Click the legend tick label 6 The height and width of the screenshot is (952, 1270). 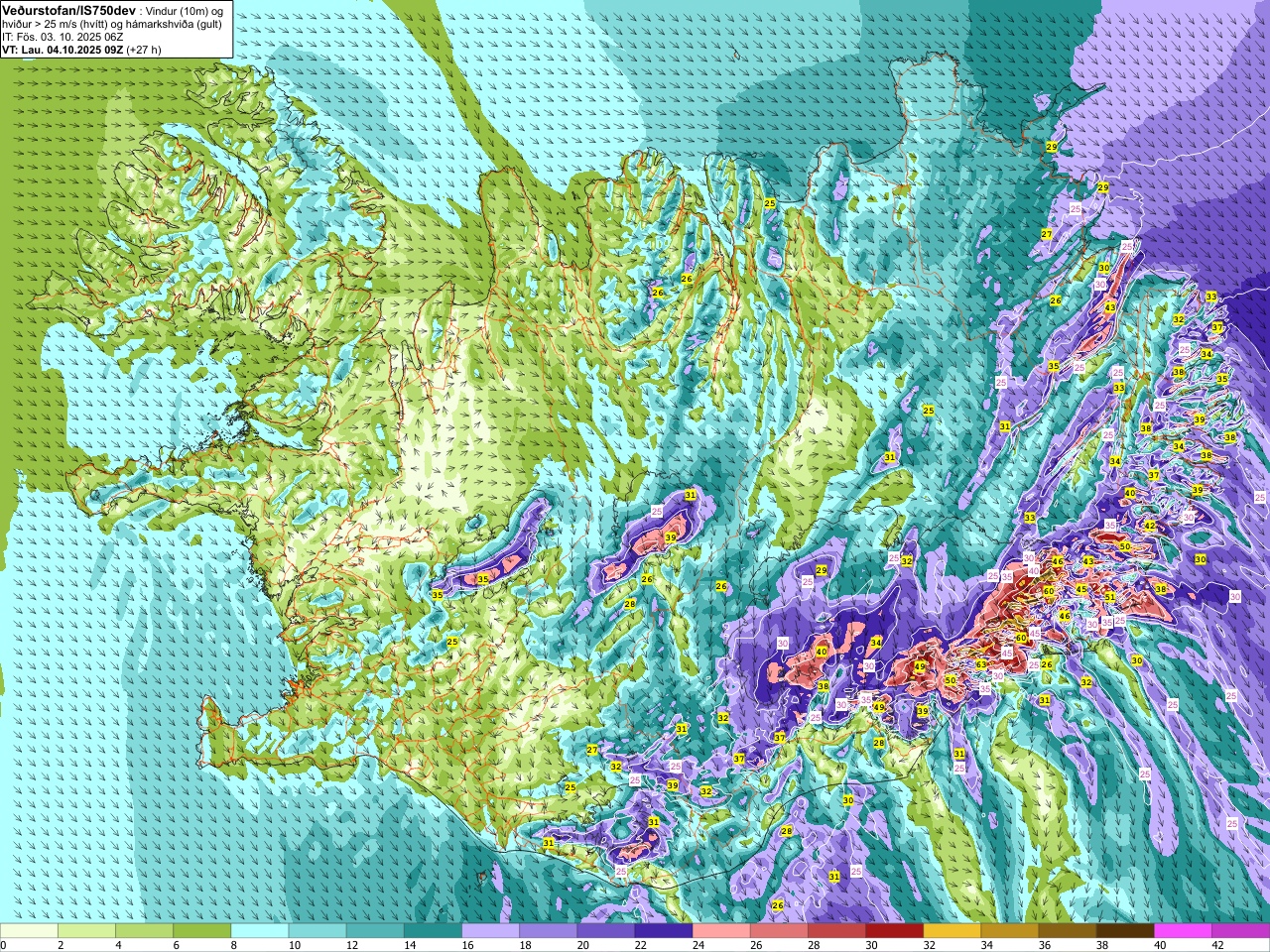point(175,945)
